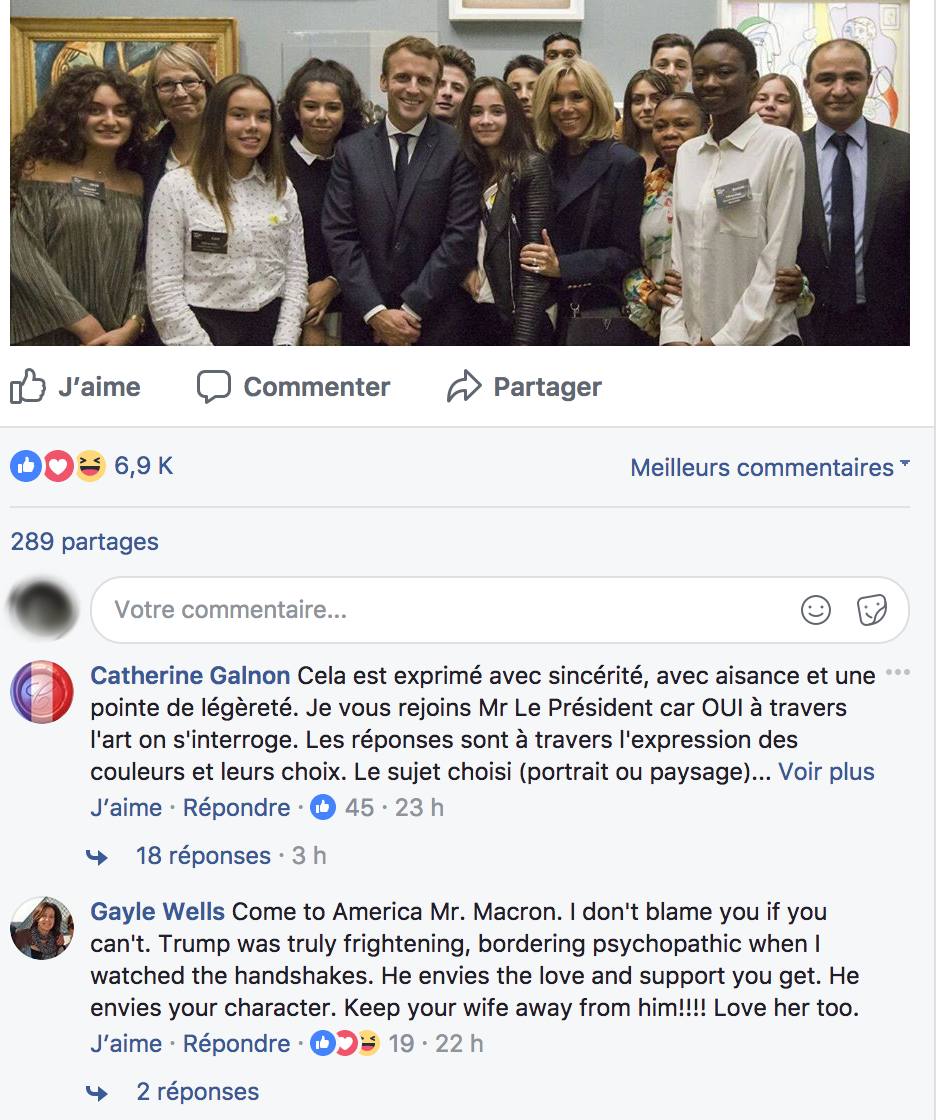Viewport: 944px width, 1120px height.
Task: Open Catherine Galnon's profile picture
Action: pos(42,692)
